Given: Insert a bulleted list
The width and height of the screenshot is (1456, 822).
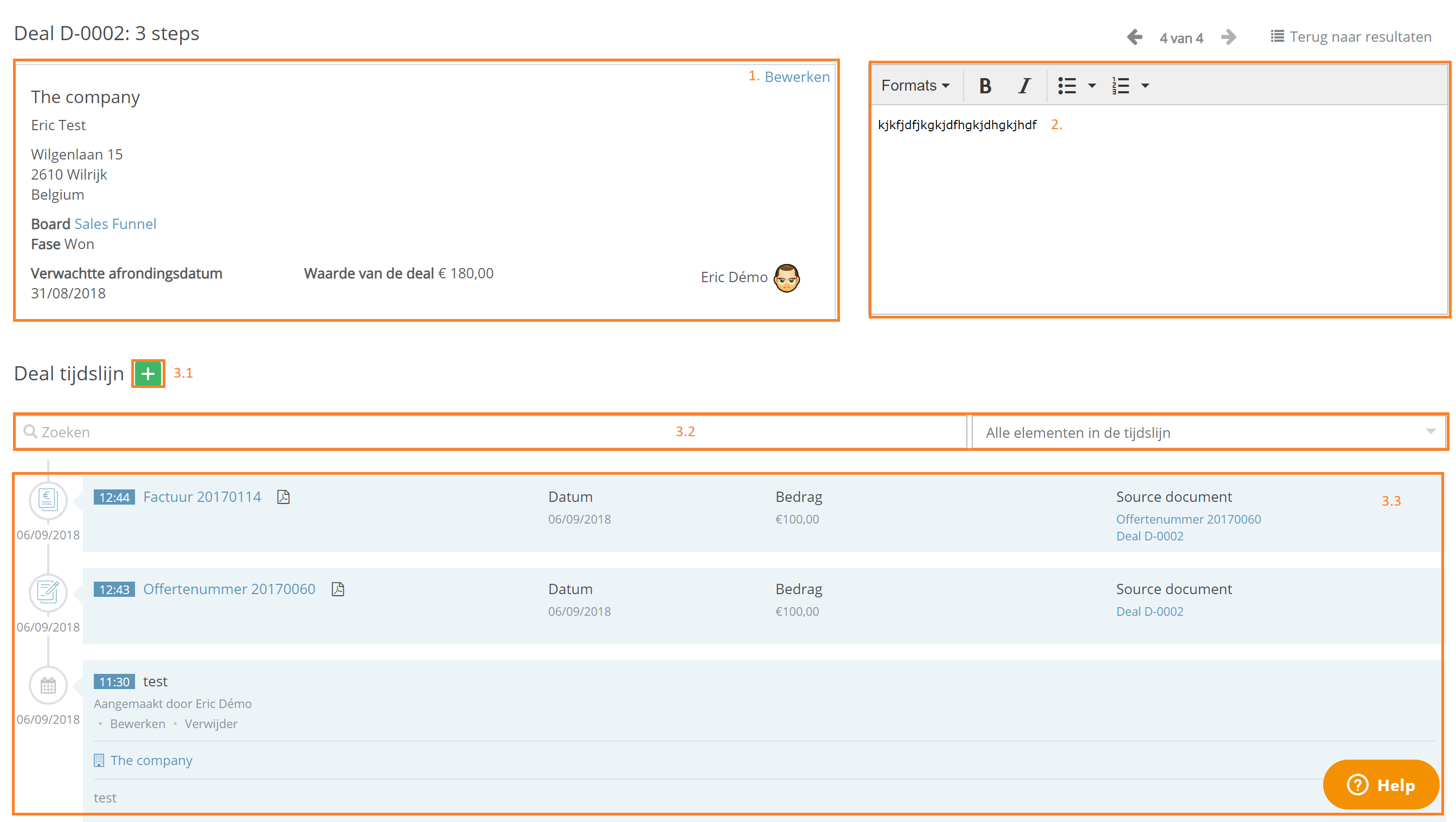Looking at the screenshot, I should [x=1067, y=85].
